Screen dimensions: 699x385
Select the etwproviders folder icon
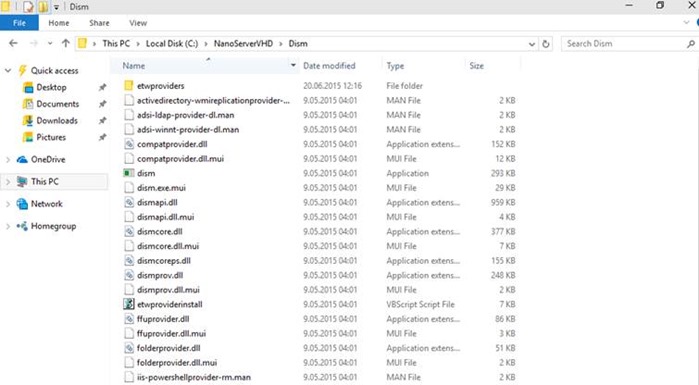(129, 86)
